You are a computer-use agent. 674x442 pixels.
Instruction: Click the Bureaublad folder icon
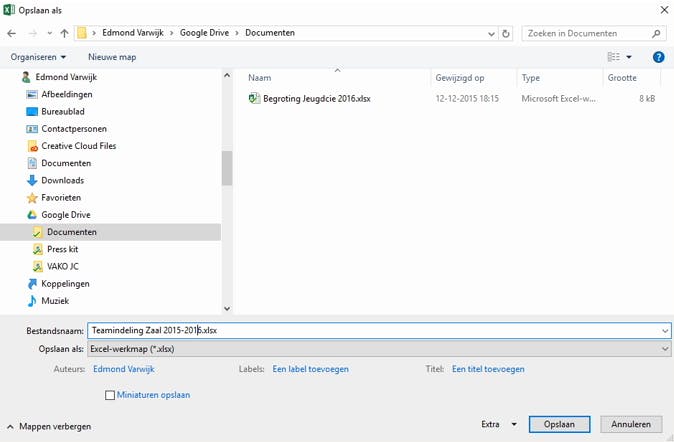(x=32, y=111)
